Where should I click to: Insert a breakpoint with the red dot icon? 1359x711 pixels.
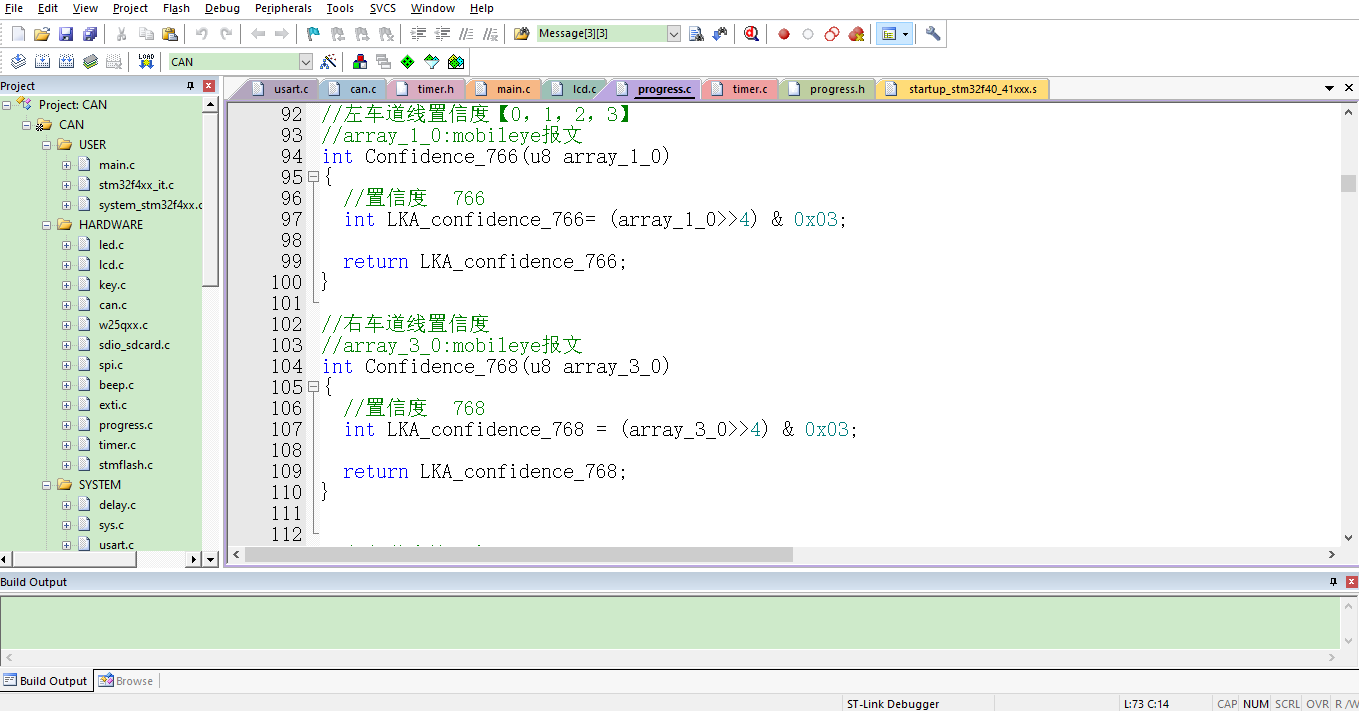tap(783, 33)
